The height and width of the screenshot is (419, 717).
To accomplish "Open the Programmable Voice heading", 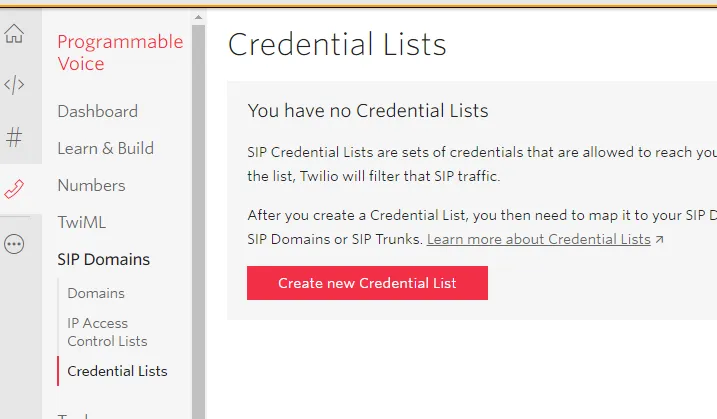I will click(120, 52).
